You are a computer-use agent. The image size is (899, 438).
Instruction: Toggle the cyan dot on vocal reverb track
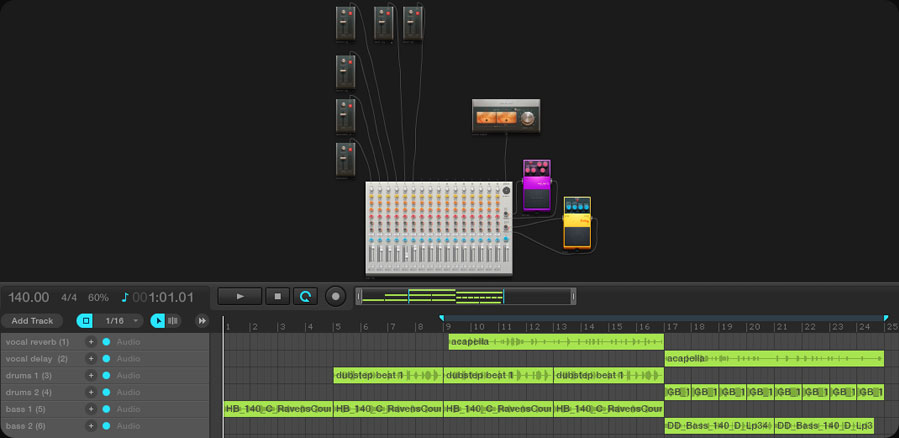(106, 342)
